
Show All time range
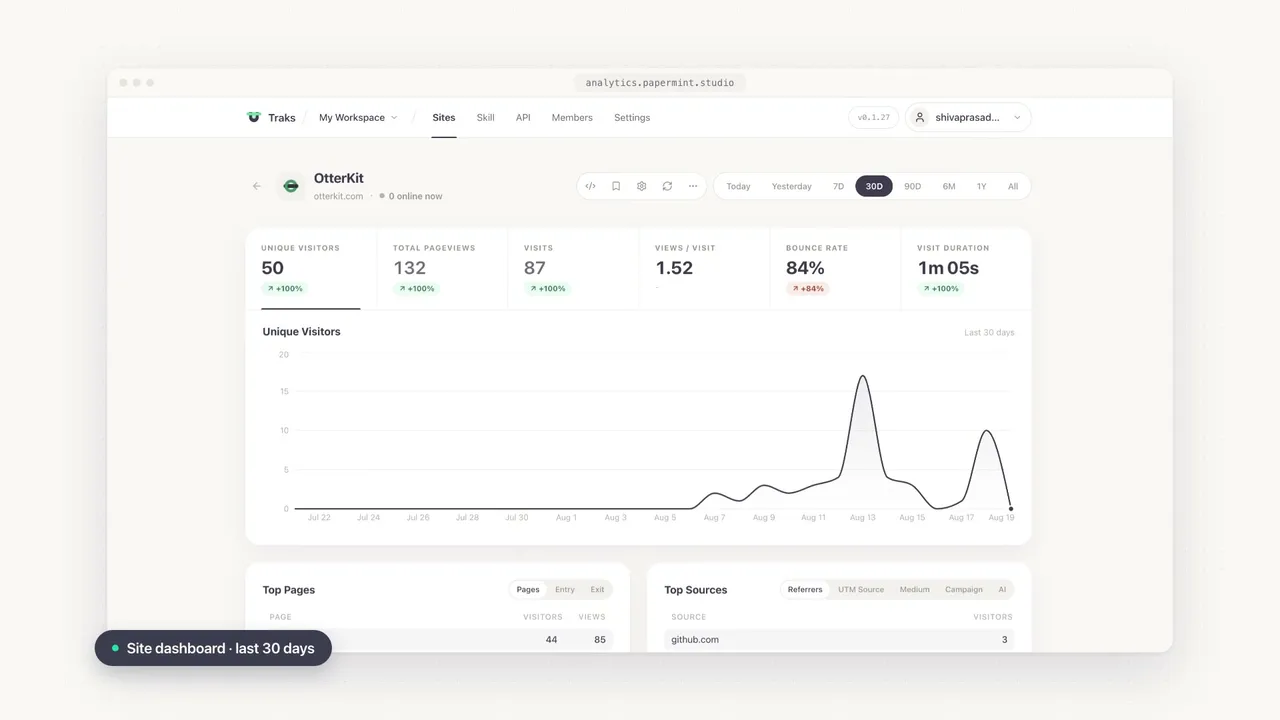1013,186
